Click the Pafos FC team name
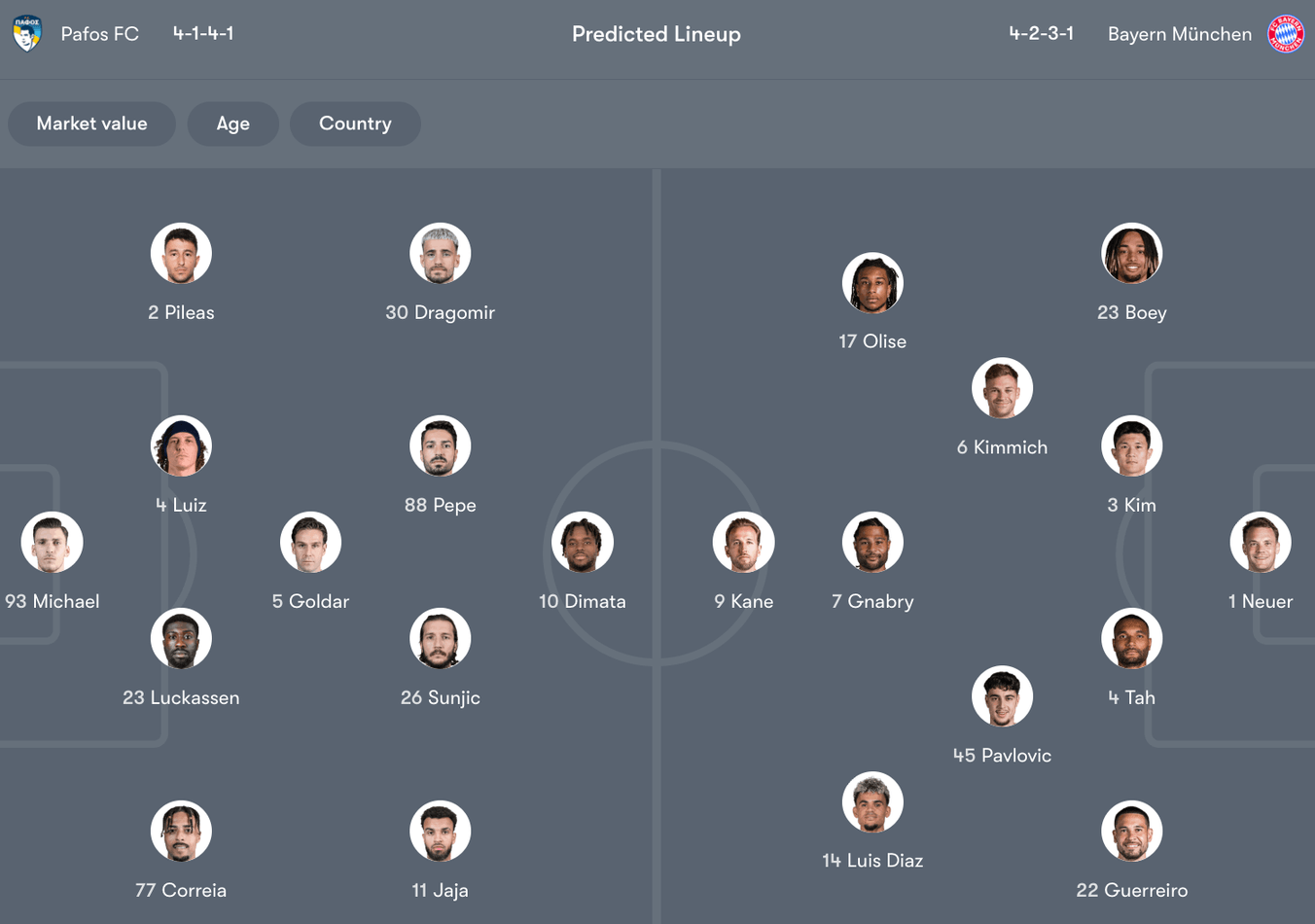 pos(99,34)
